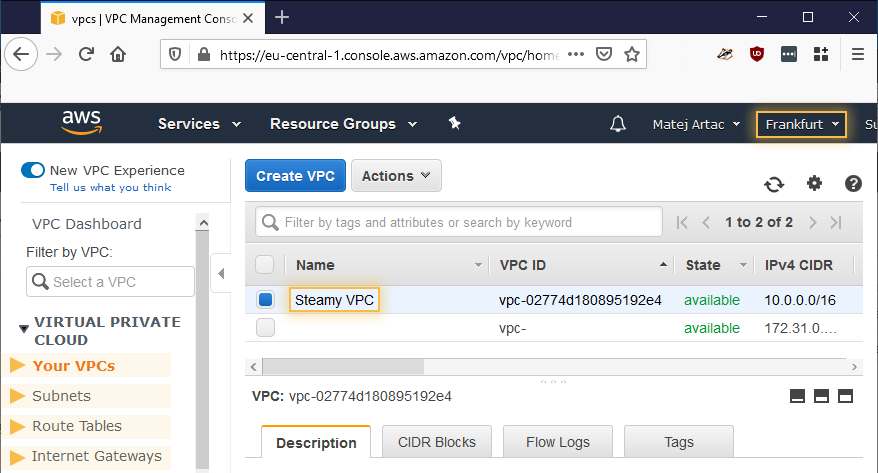Image resolution: width=878 pixels, height=473 pixels.
Task: Check the 172.31.0 VPC row checkbox
Action: coord(265,327)
